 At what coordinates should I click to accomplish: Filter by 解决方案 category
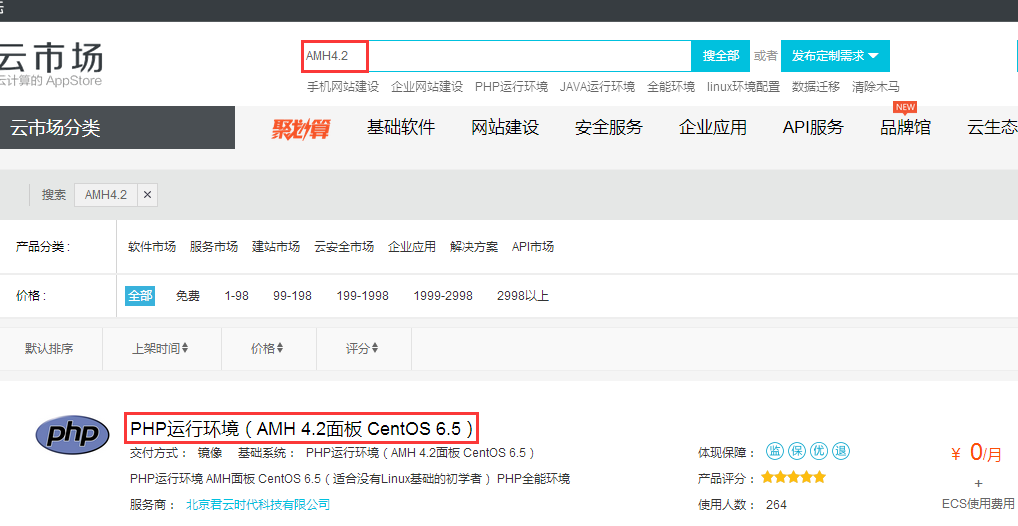click(x=474, y=247)
